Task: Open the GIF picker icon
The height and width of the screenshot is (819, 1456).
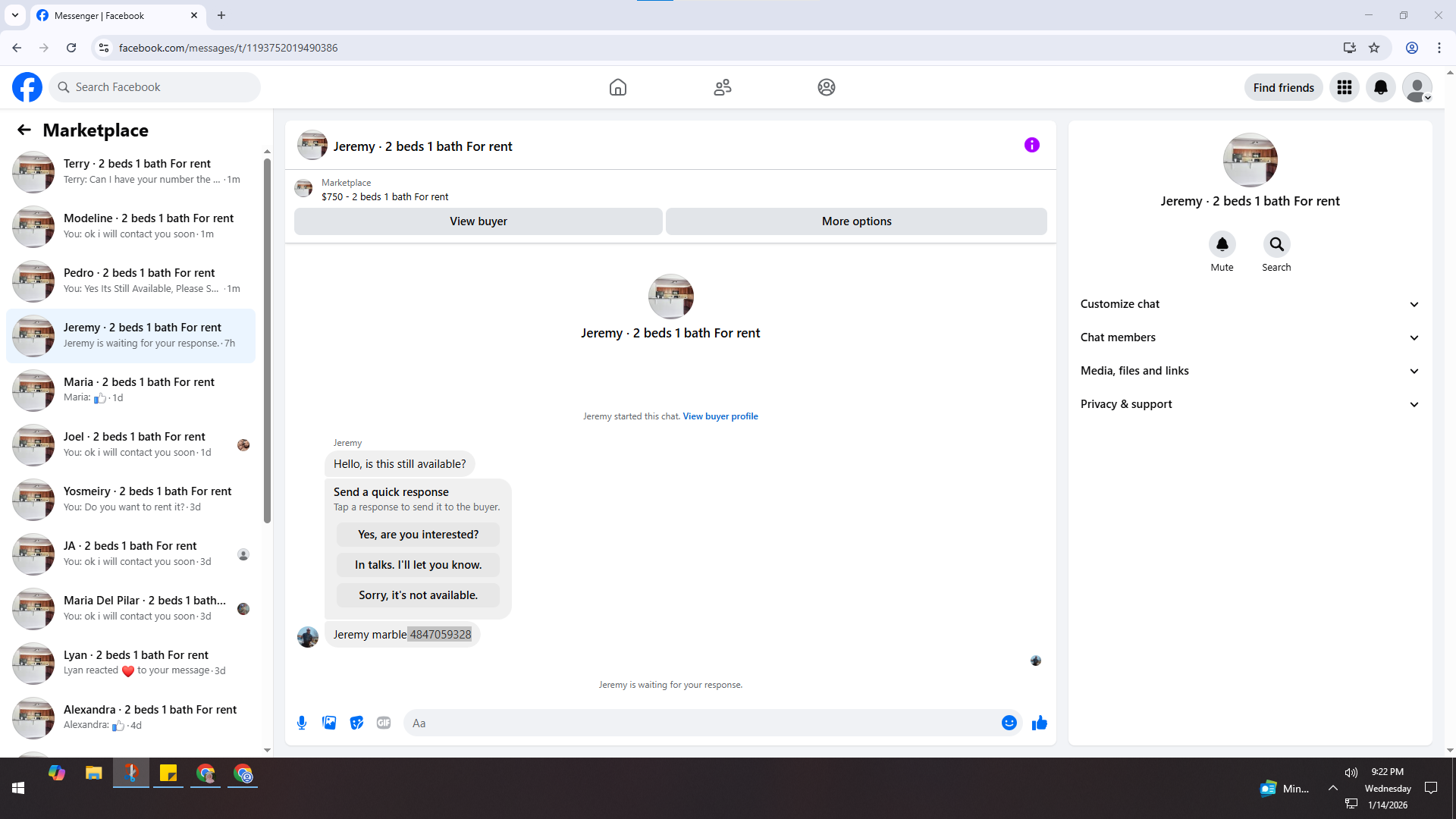Action: (384, 723)
